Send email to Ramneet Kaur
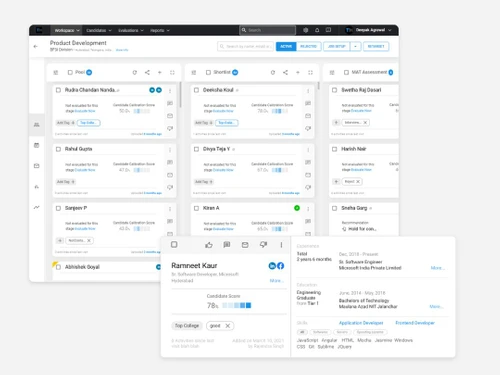 [245, 245]
